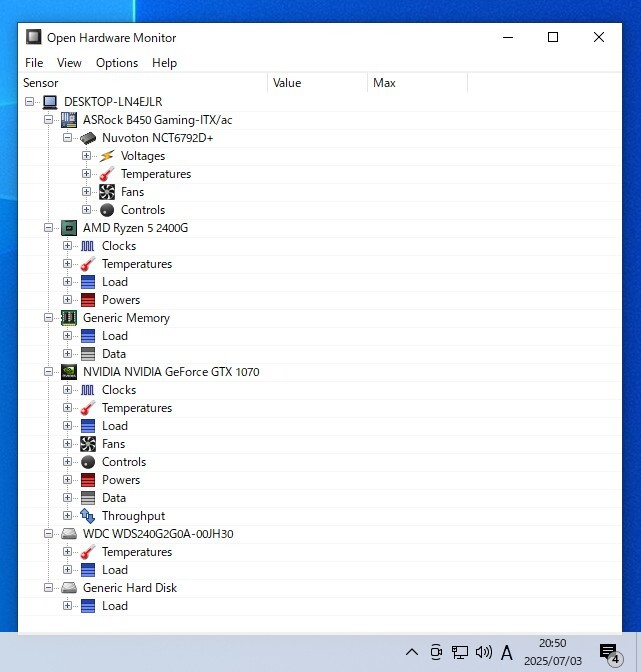Open the notification center icon

[x=611, y=654]
